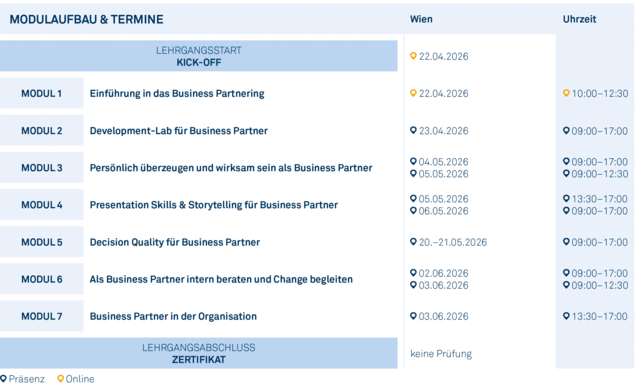Click the 'Wien' column header

421,19
